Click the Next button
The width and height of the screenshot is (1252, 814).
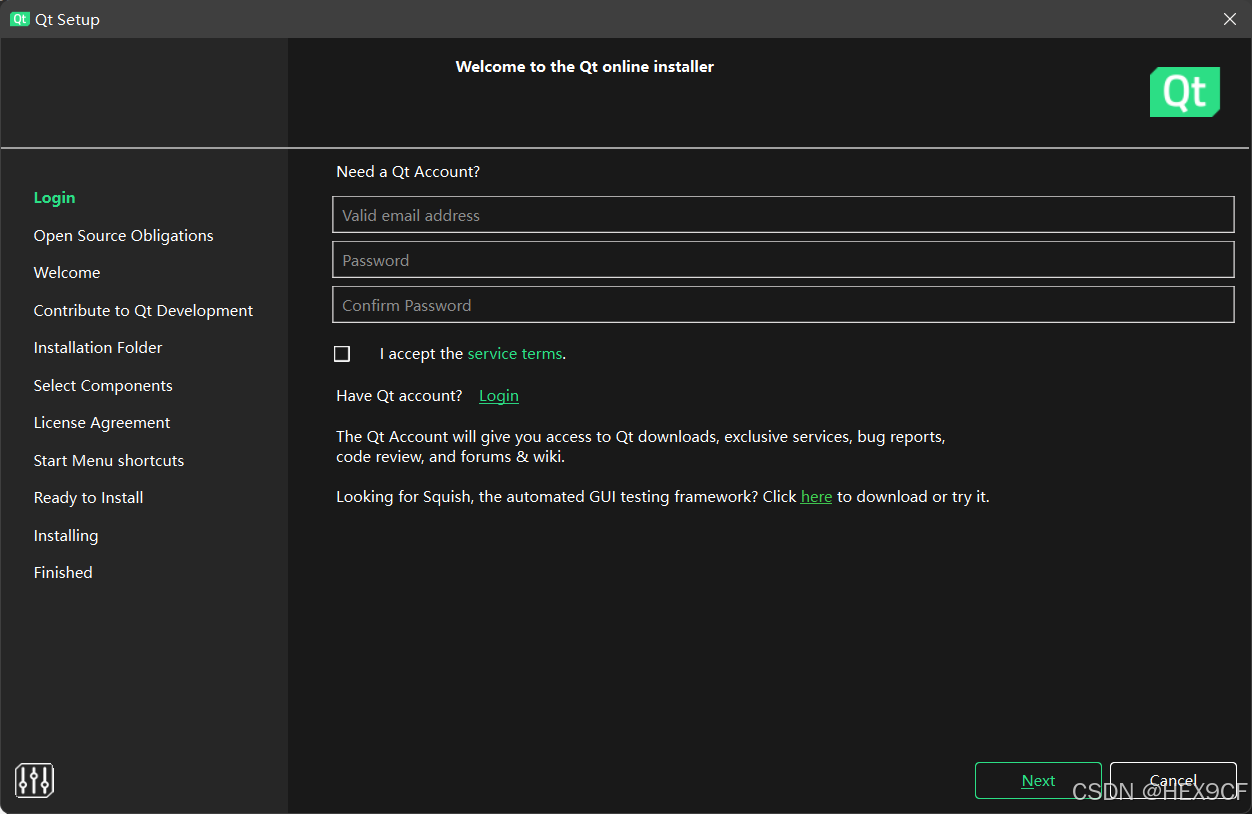point(1038,781)
